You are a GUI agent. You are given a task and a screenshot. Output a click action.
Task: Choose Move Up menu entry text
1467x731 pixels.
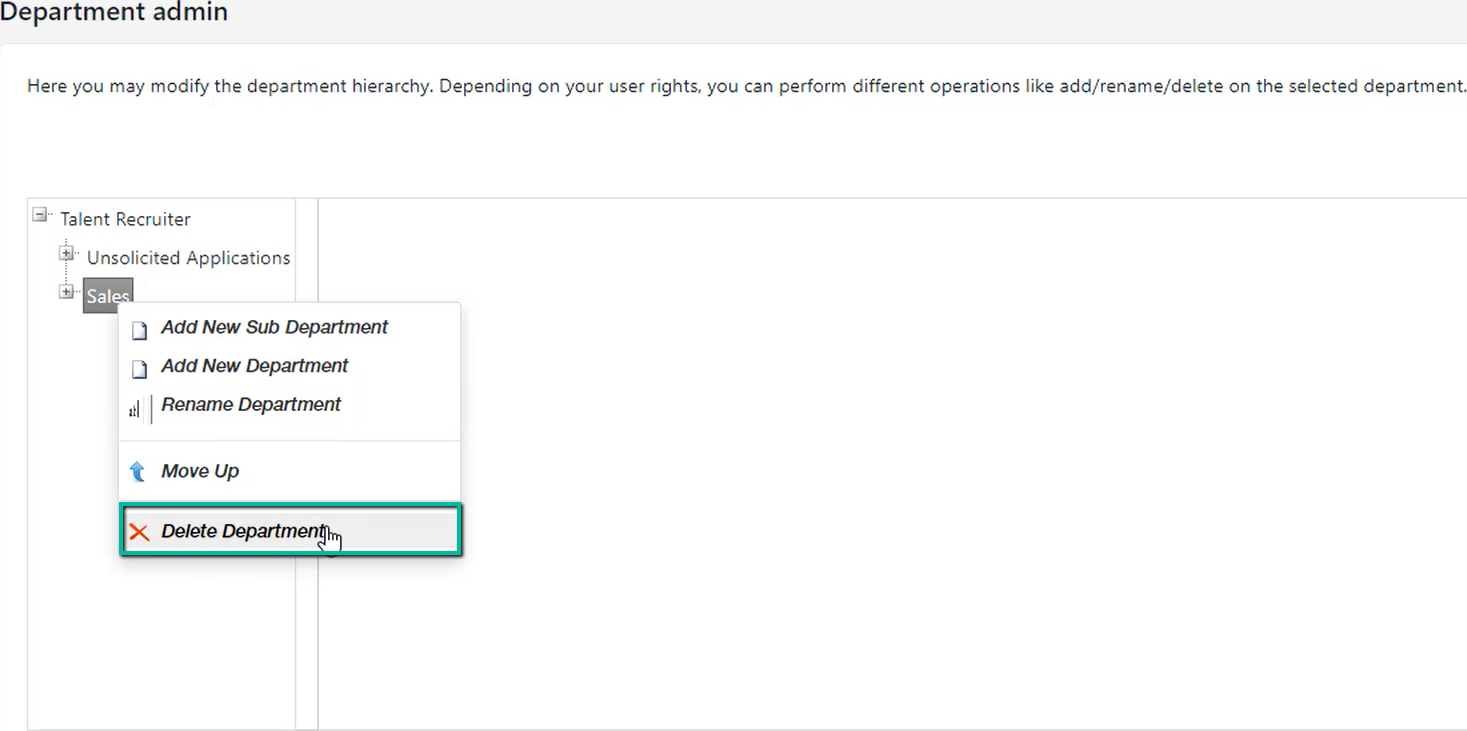[x=200, y=471]
